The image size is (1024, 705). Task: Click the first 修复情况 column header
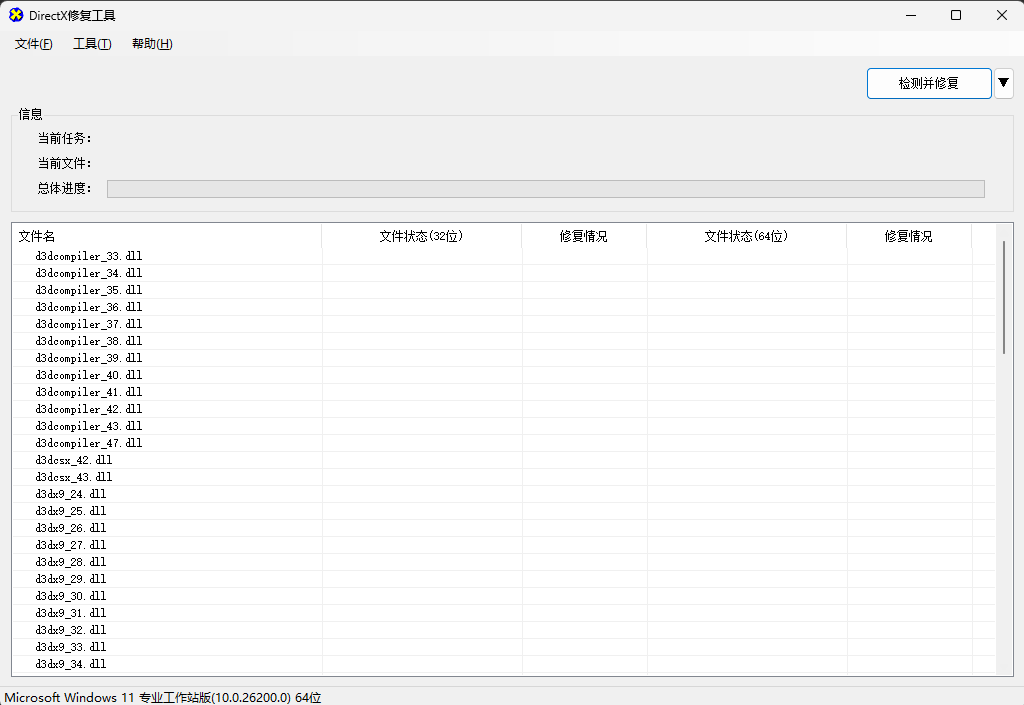coord(584,237)
